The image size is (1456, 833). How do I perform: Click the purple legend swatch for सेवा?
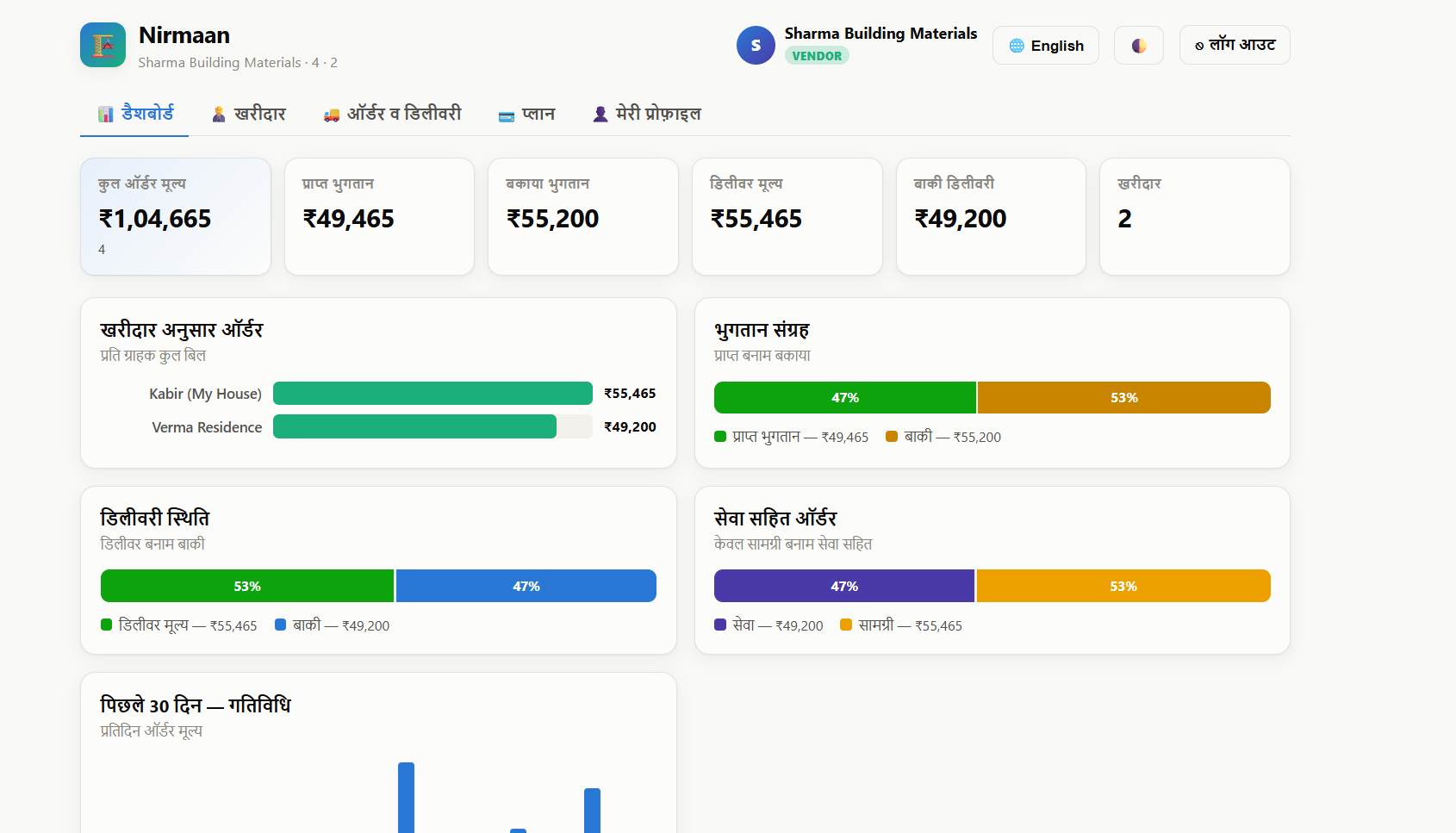[720, 625]
